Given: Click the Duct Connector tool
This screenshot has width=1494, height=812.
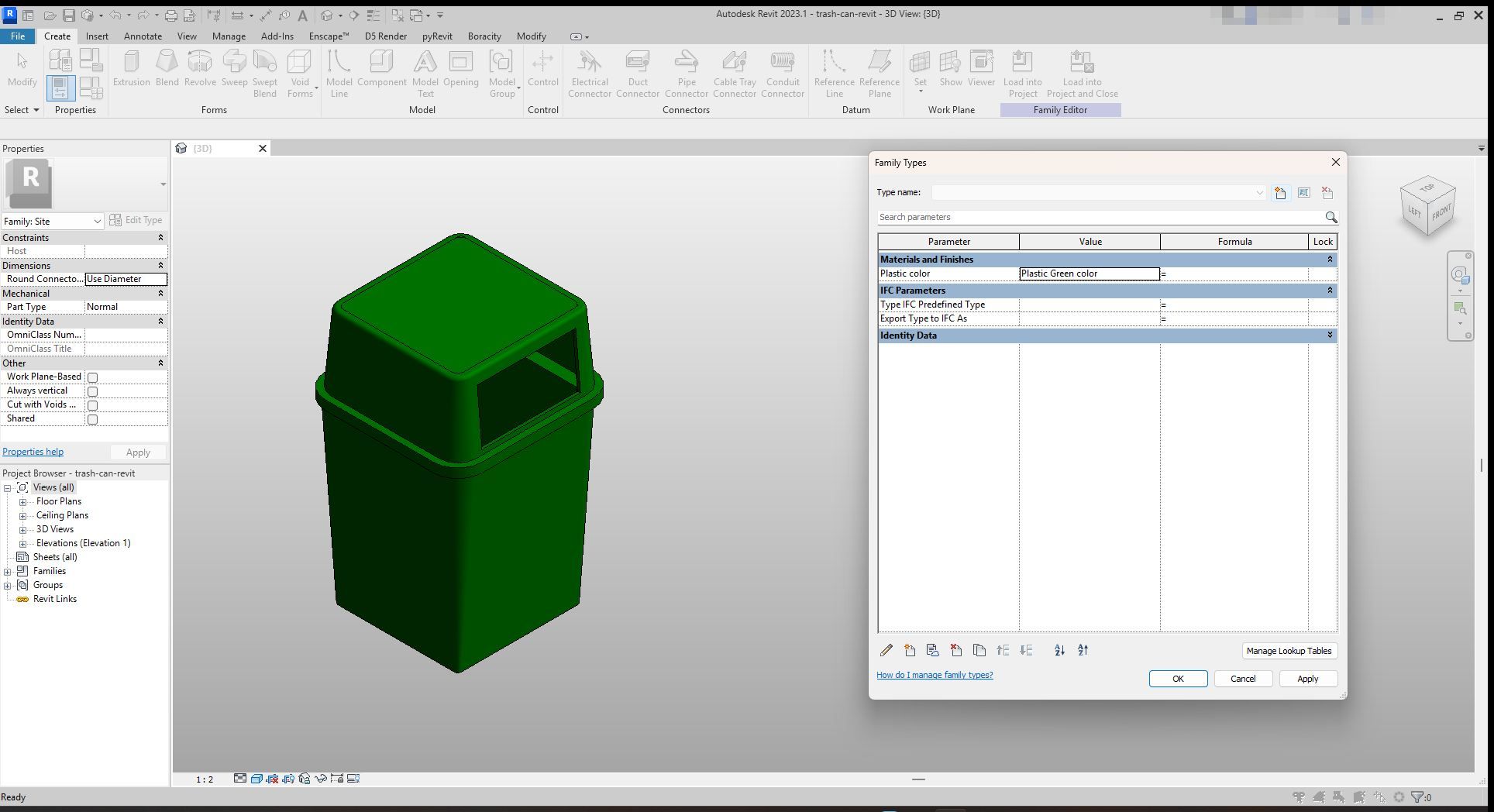Looking at the screenshot, I should (638, 74).
